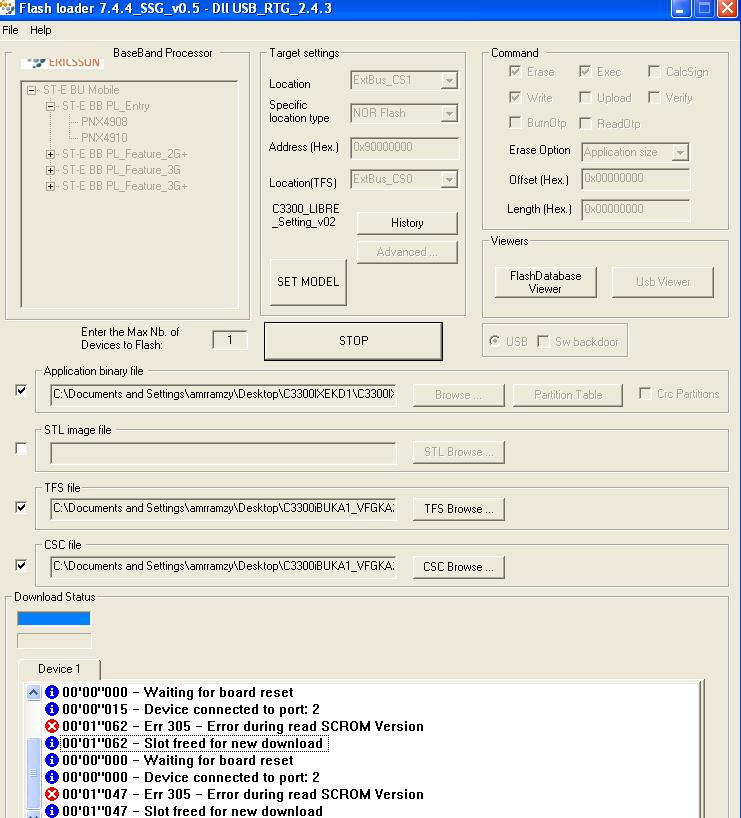This screenshot has width=741, height=818.
Task: Click the Ericsson logo in BaseBand Processor panel
Action: pos(62,62)
